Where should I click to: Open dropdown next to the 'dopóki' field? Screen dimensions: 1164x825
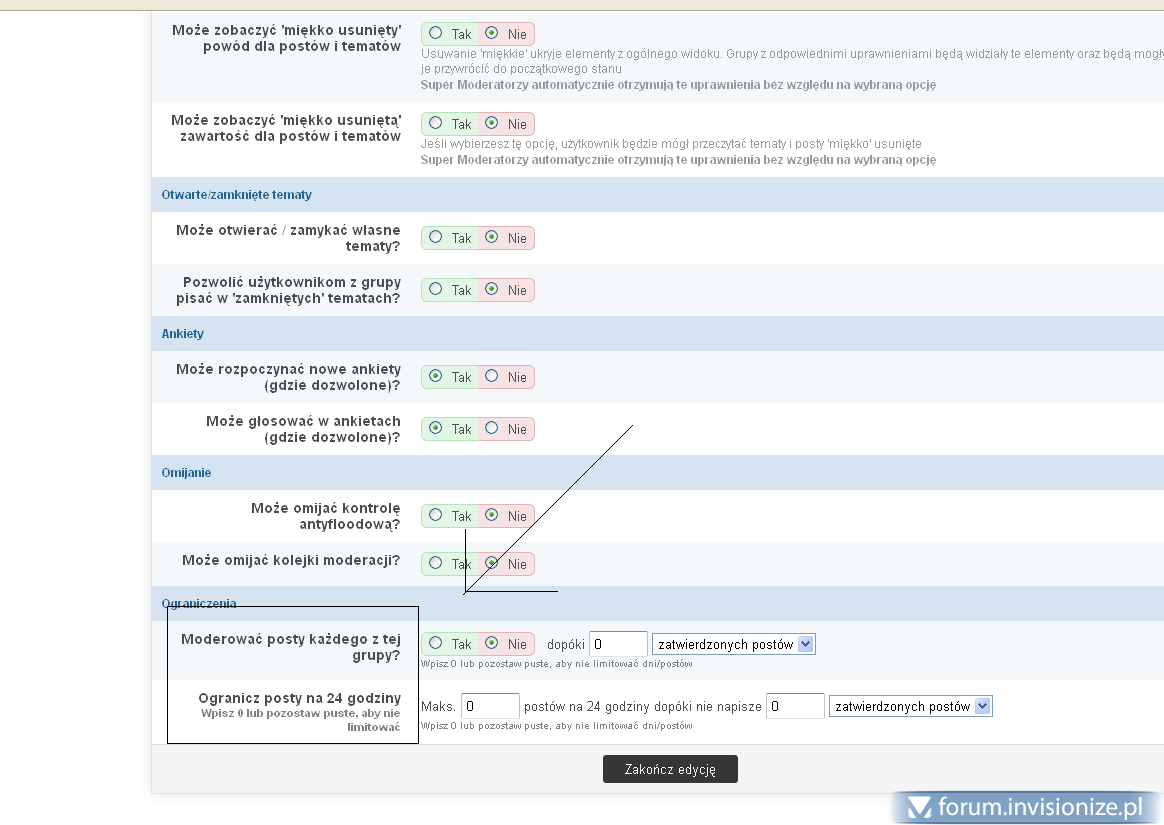point(733,644)
